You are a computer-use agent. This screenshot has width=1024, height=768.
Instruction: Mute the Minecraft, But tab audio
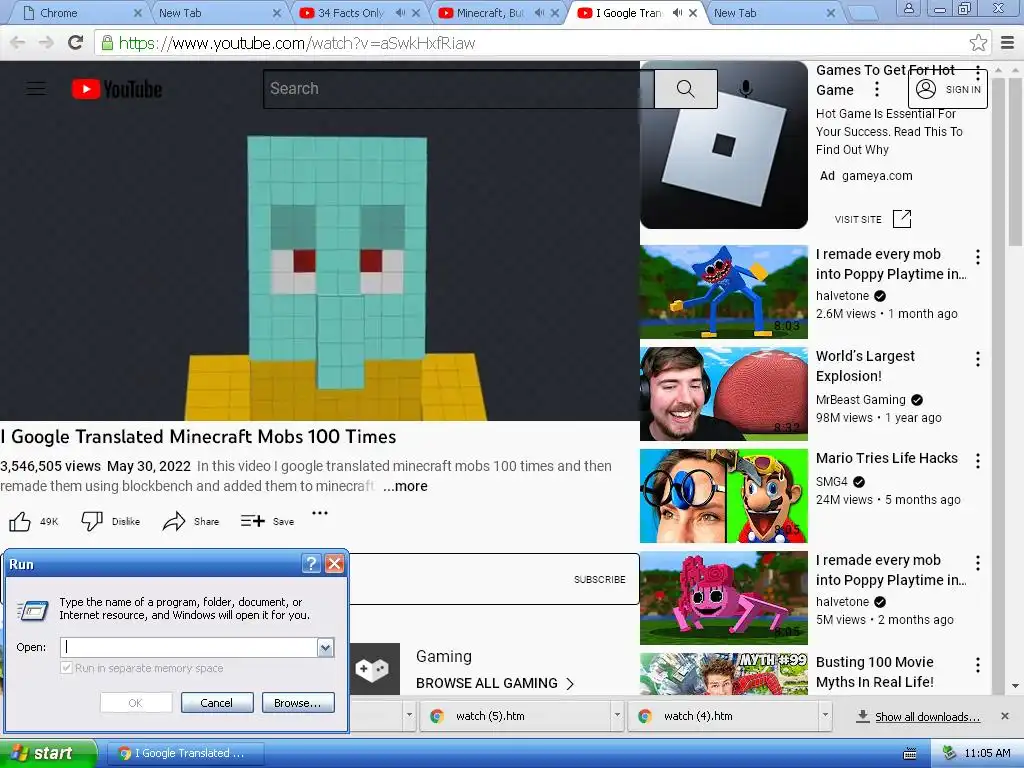(538, 13)
